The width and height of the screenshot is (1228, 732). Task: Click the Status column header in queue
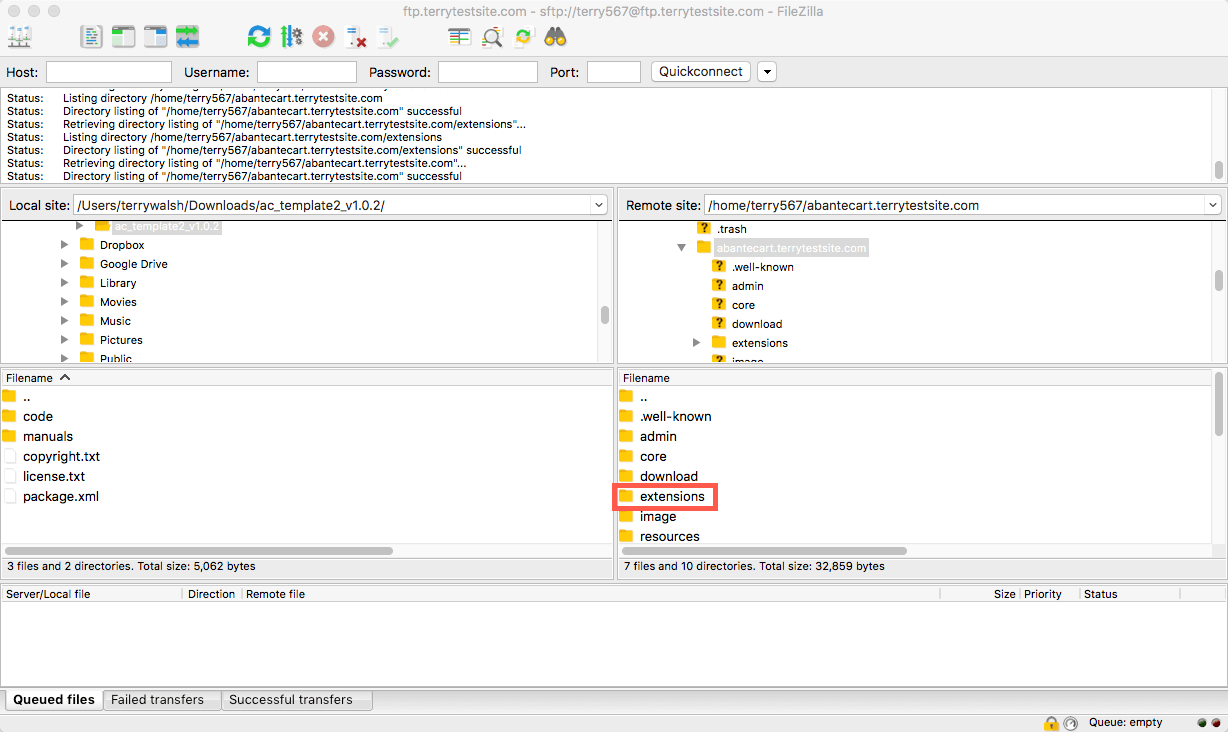coord(1130,594)
